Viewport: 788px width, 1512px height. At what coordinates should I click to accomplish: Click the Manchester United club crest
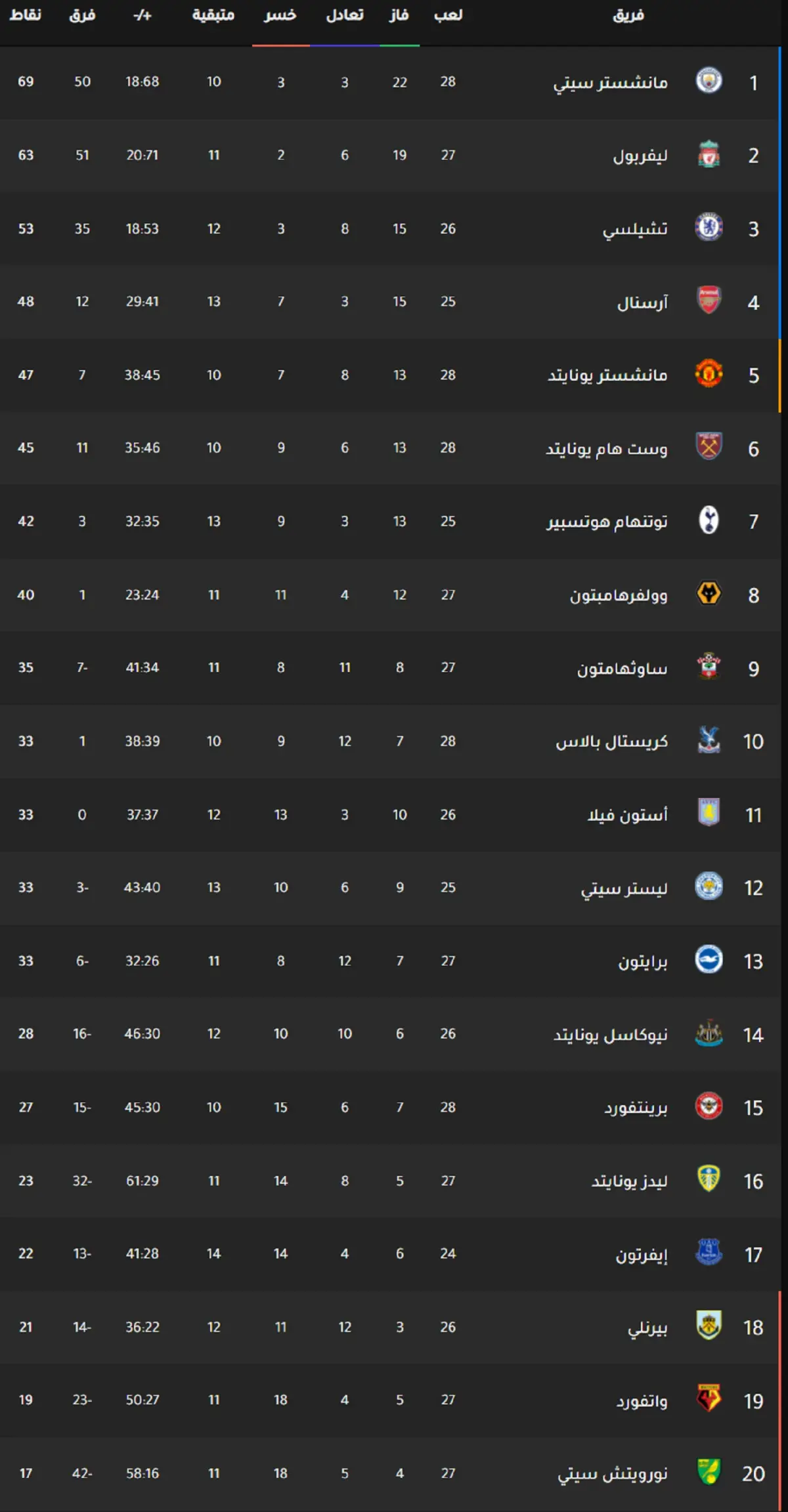pos(709,375)
